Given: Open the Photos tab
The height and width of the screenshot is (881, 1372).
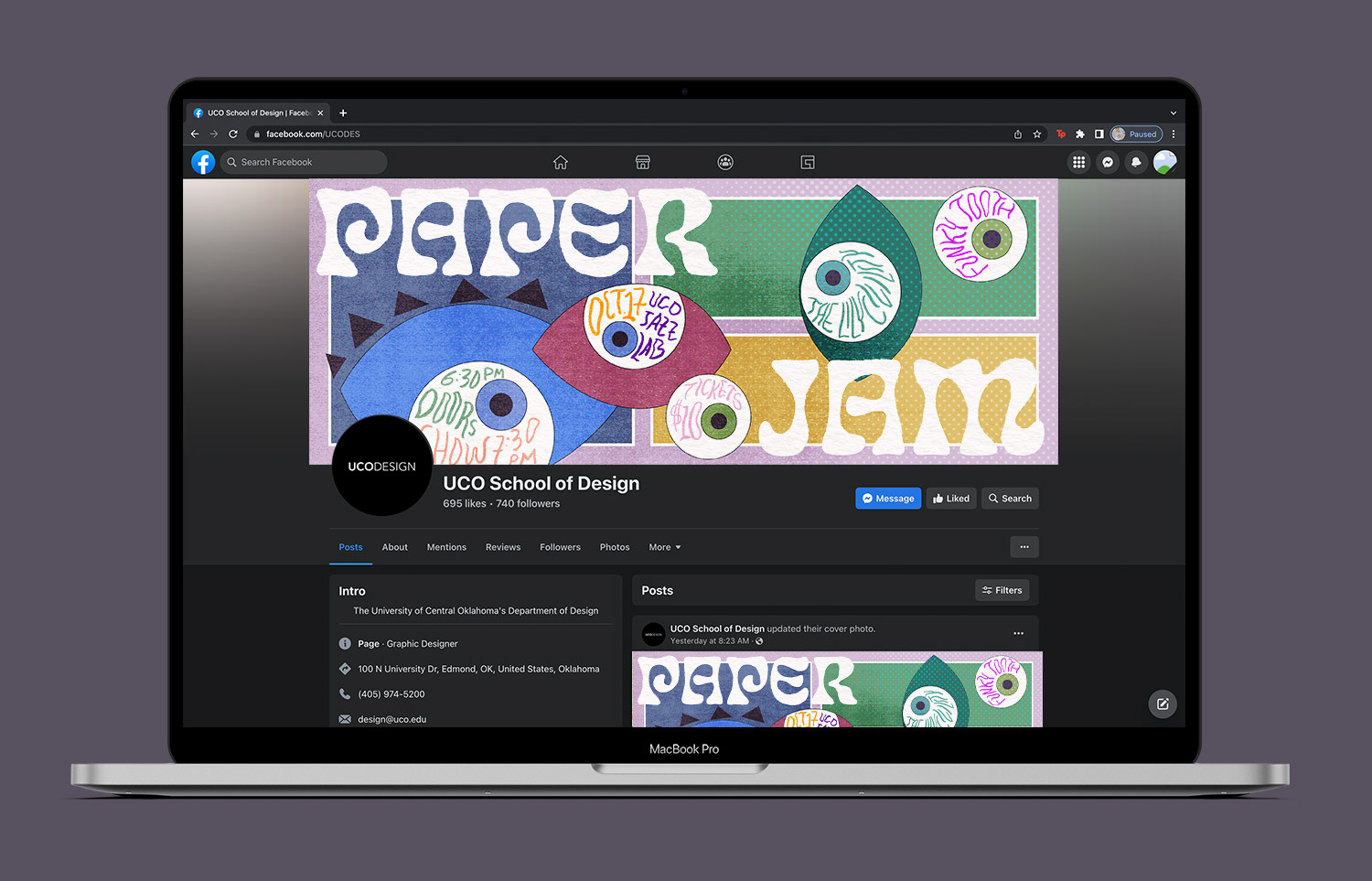Looking at the screenshot, I should tap(615, 547).
